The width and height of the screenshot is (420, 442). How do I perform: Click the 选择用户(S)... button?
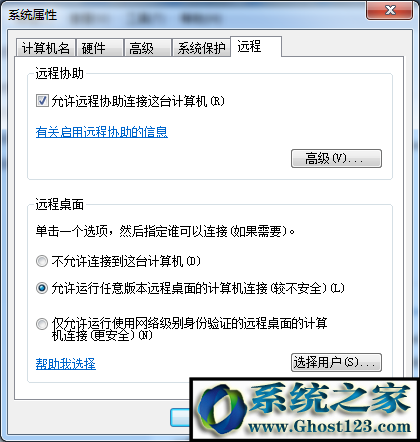pos(336,362)
